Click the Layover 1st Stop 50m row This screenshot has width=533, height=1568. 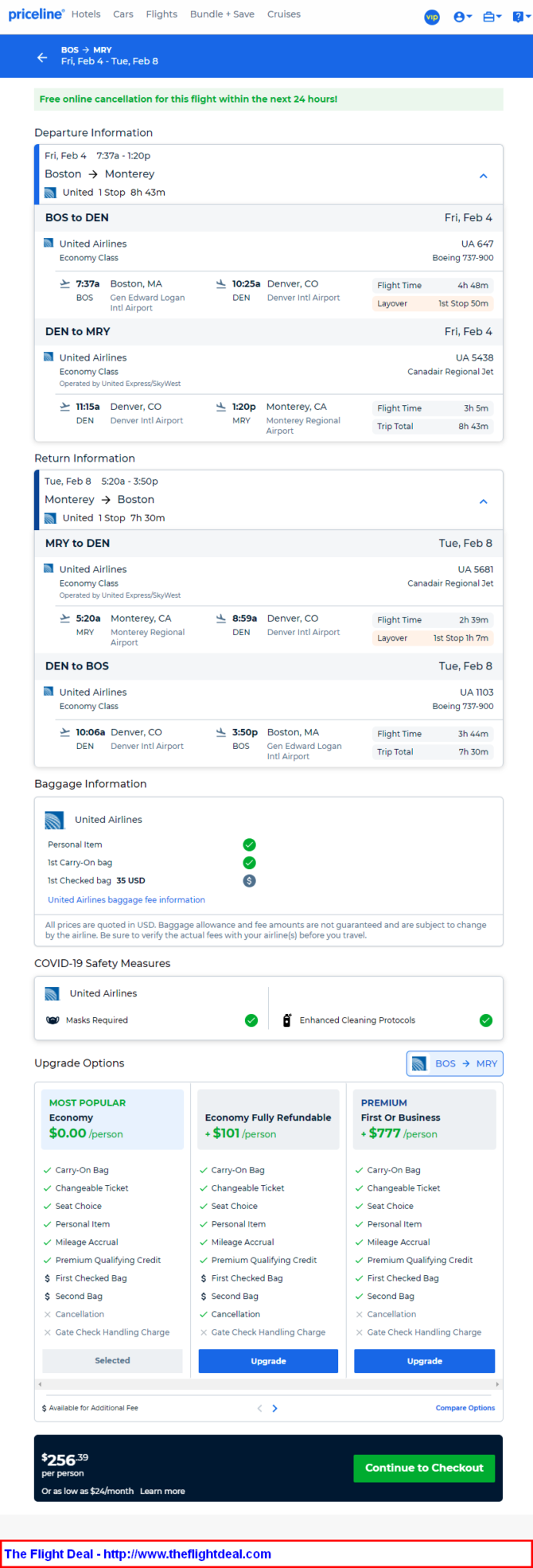pos(433,303)
